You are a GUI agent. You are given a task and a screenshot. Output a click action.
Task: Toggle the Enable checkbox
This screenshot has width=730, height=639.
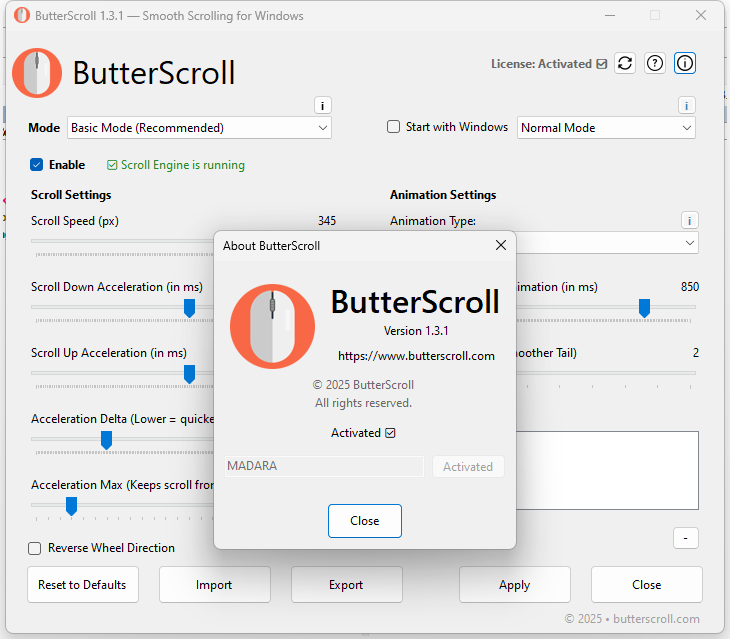coord(36,165)
